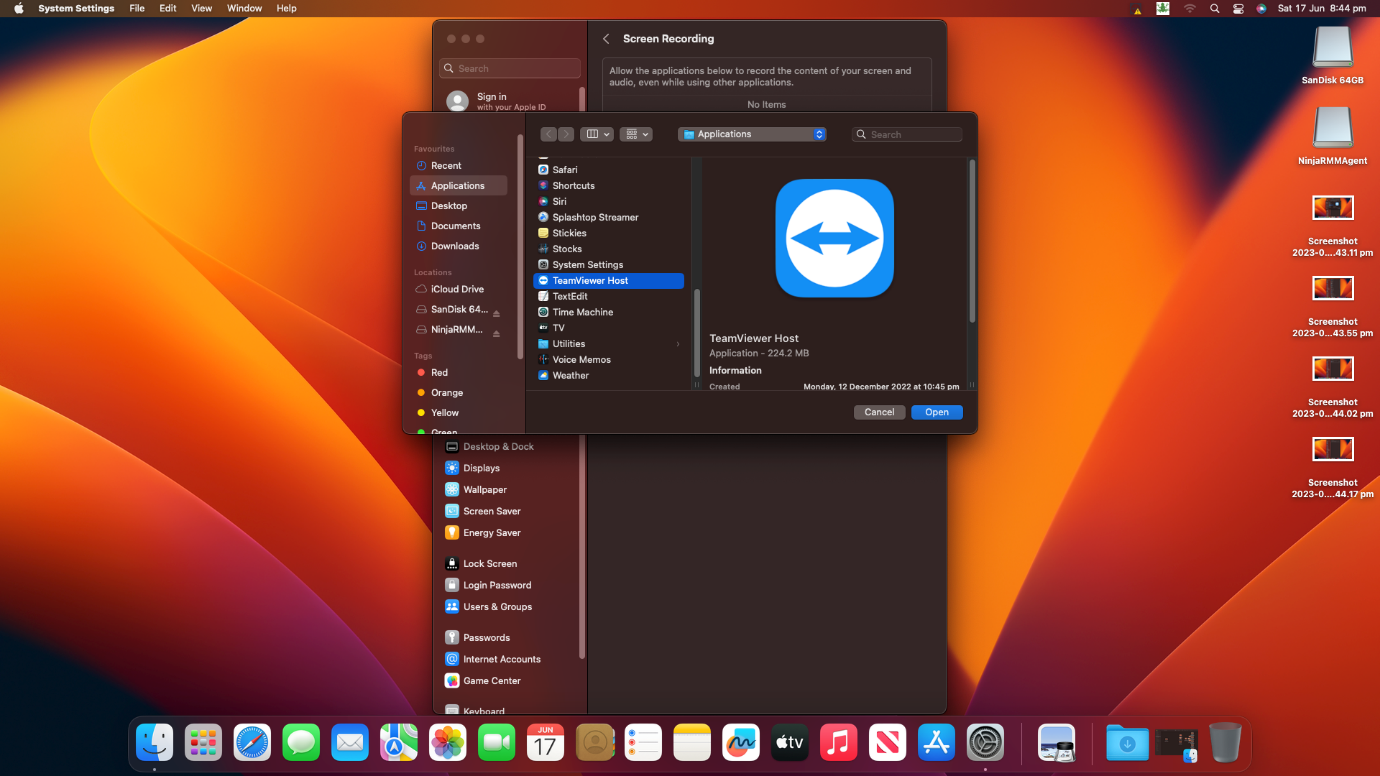The image size is (1380, 776).
Task: Go back from Screen Recording pane
Action: click(606, 39)
